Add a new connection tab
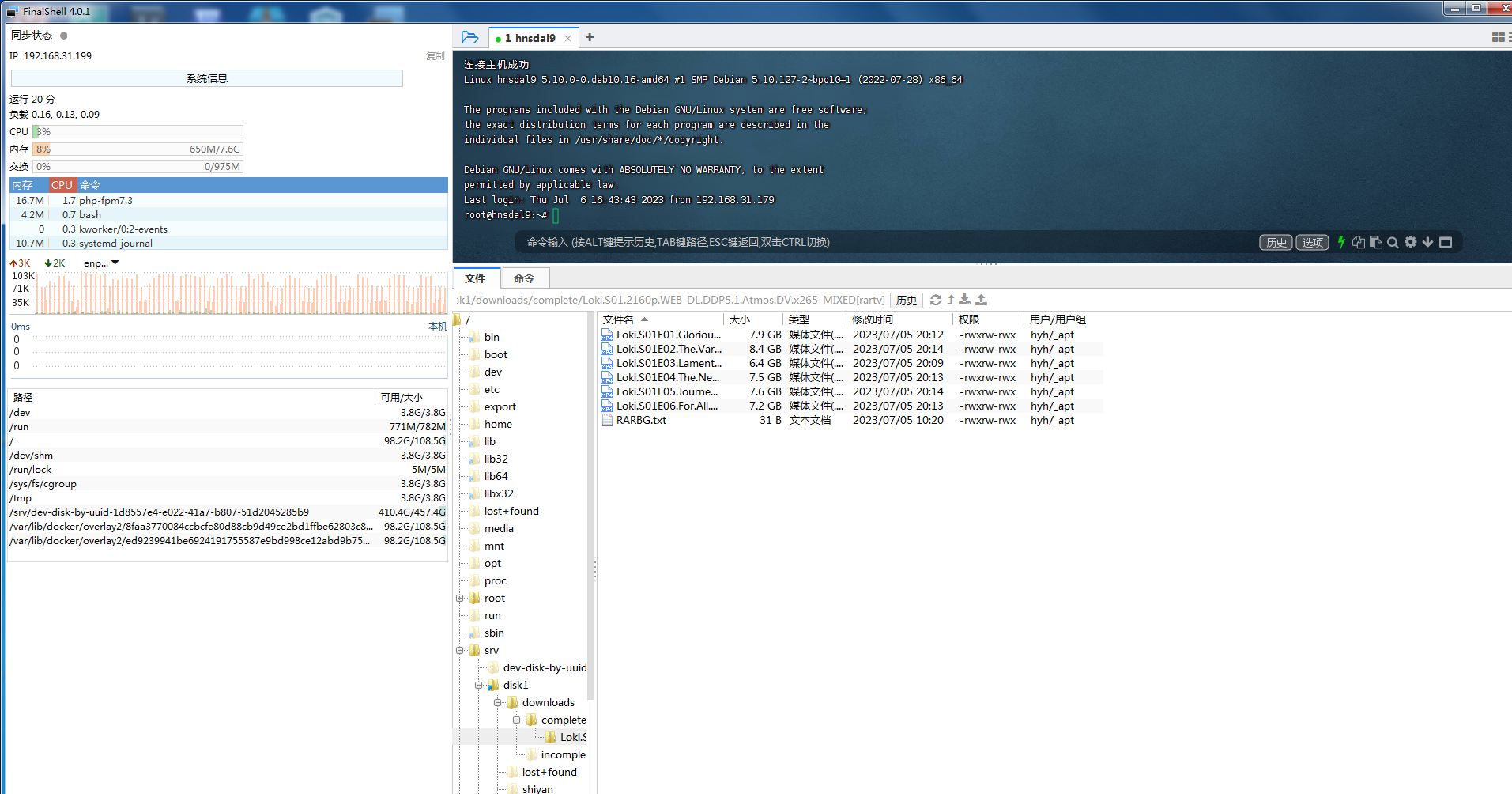The image size is (1512, 794). (590, 37)
